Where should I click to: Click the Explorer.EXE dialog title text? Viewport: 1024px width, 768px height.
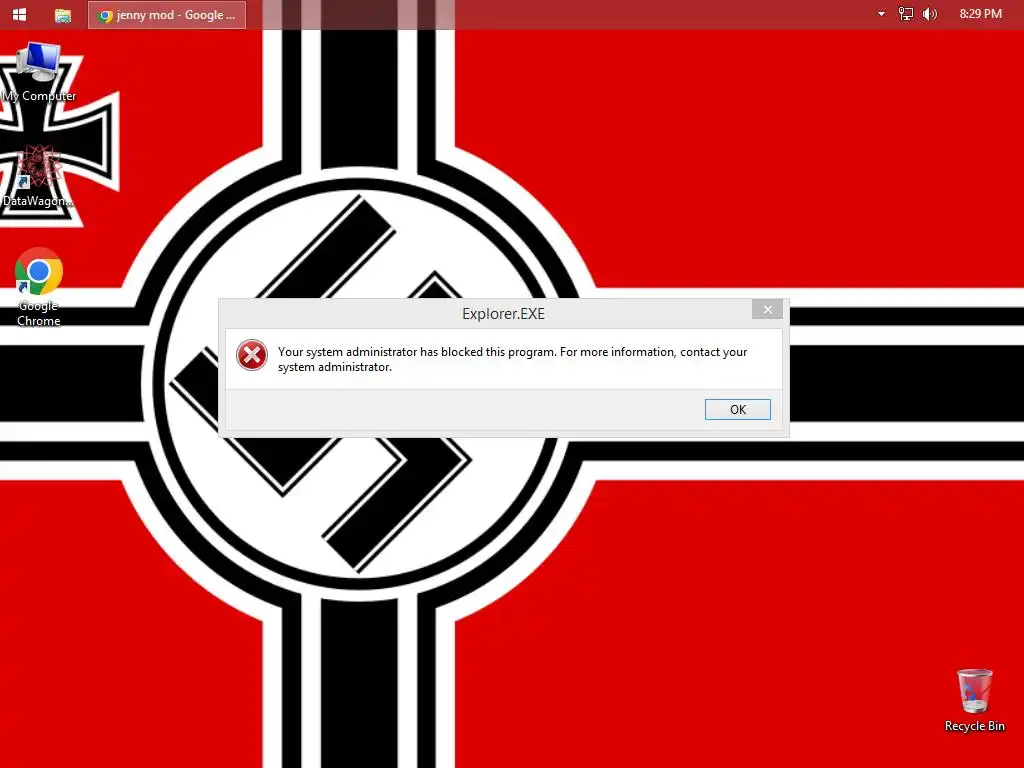[x=503, y=314]
